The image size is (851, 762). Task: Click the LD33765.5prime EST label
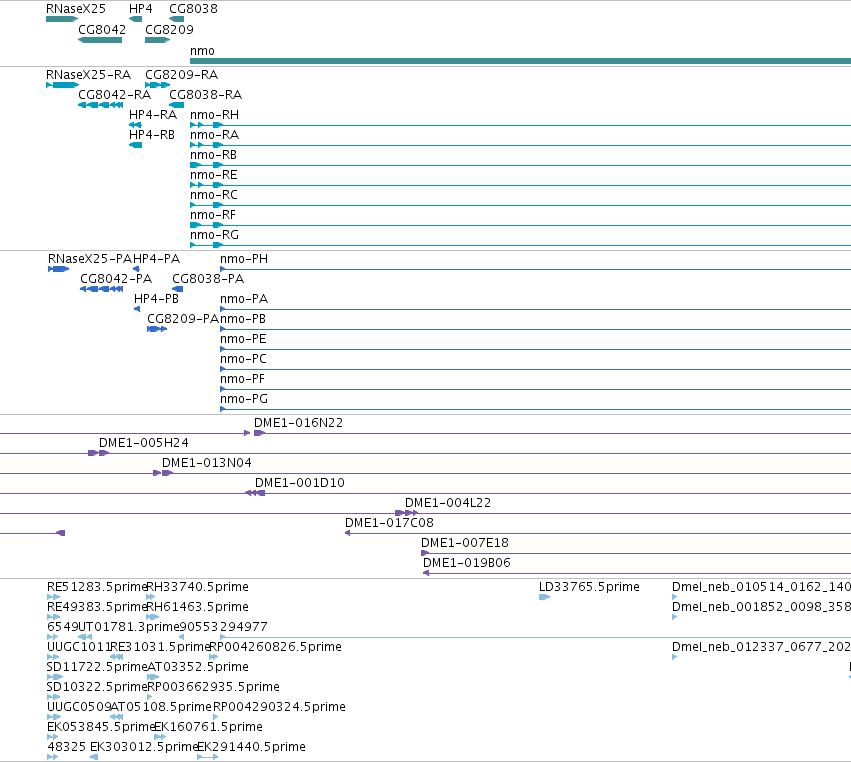(589, 587)
